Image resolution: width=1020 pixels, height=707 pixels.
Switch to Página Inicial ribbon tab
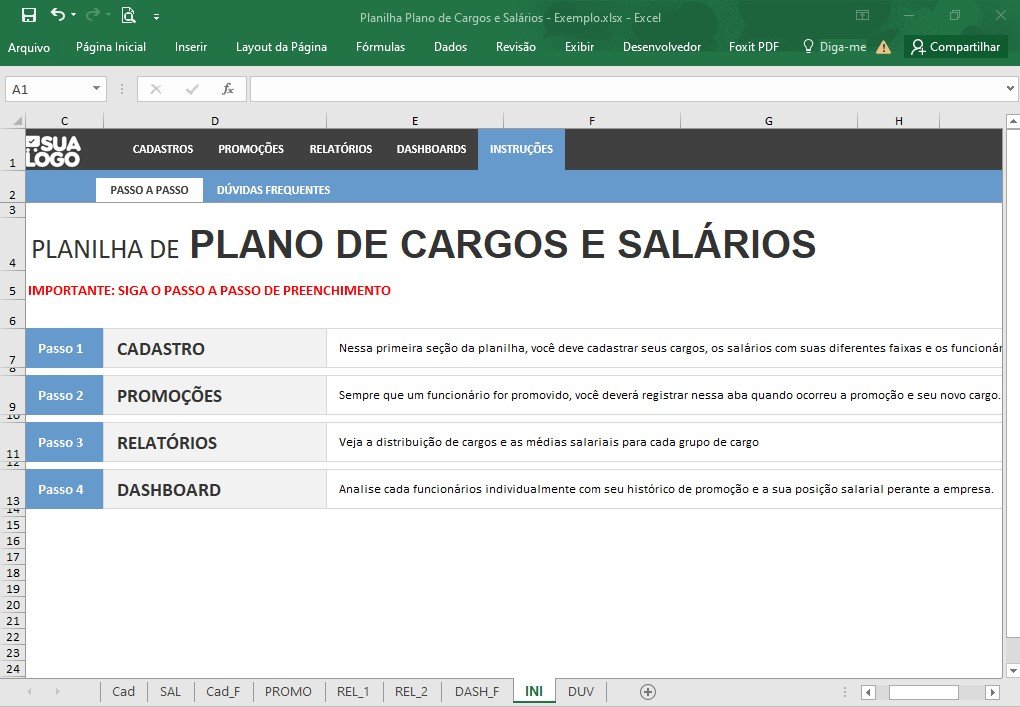pyautogui.click(x=111, y=47)
